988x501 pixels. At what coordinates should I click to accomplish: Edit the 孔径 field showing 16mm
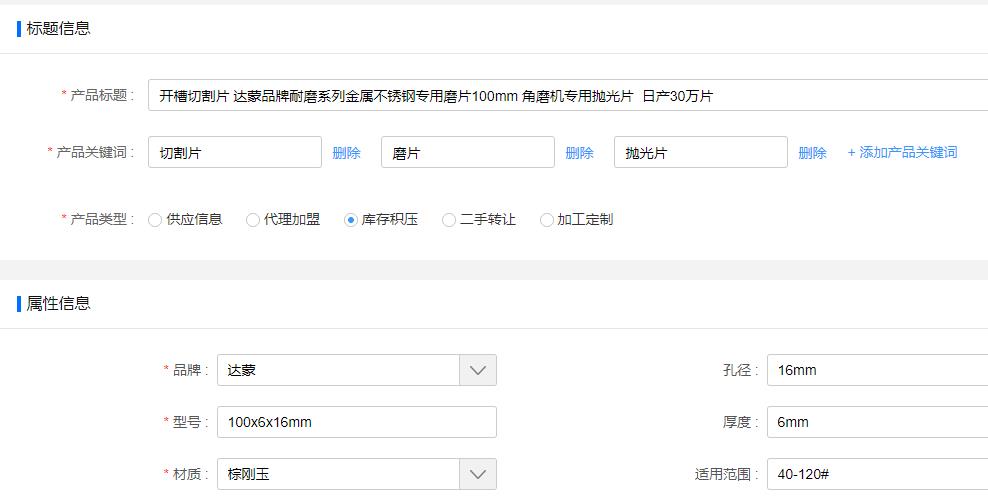point(877,370)
